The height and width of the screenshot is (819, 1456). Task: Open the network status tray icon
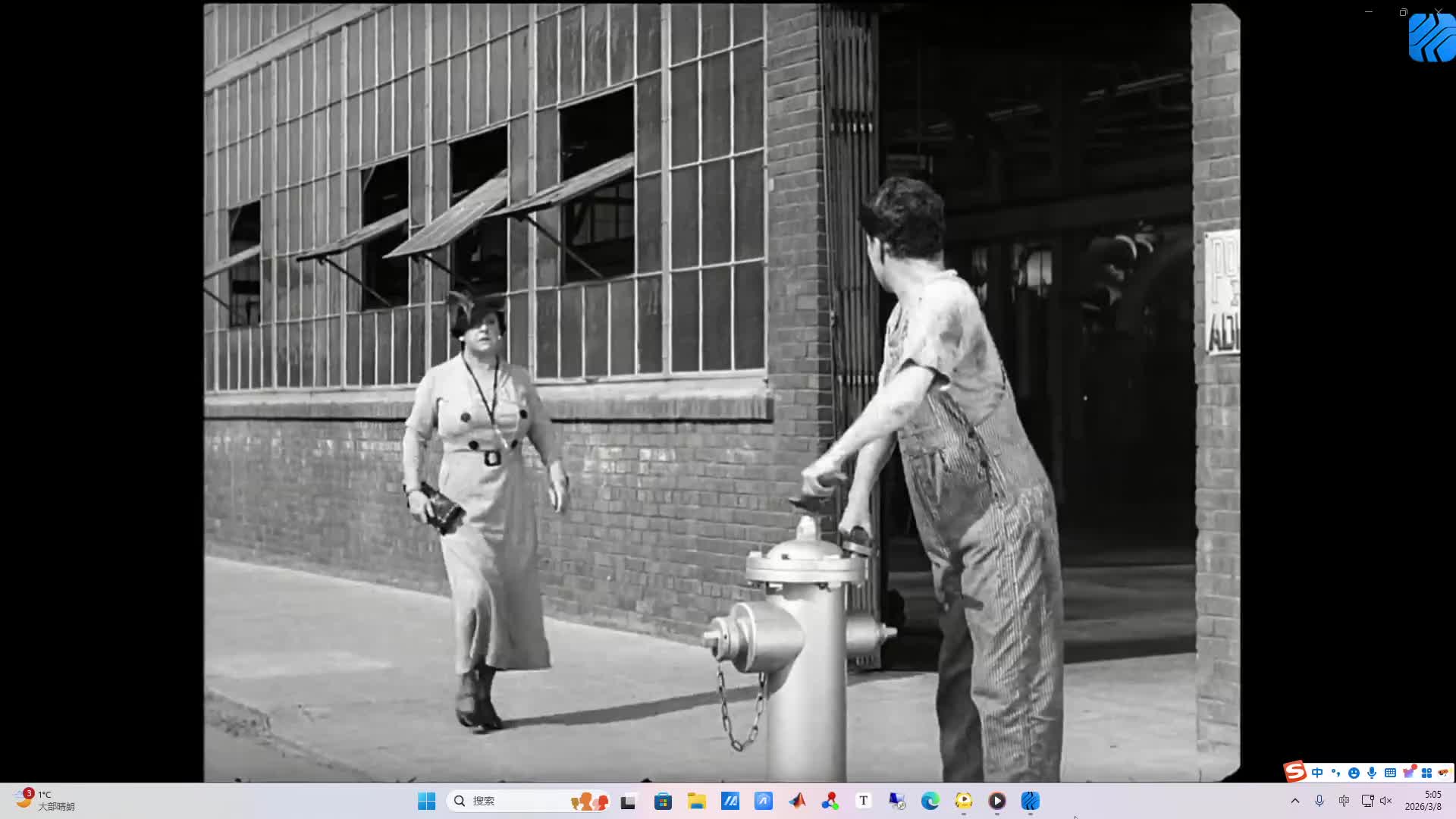click(1367, 801)
